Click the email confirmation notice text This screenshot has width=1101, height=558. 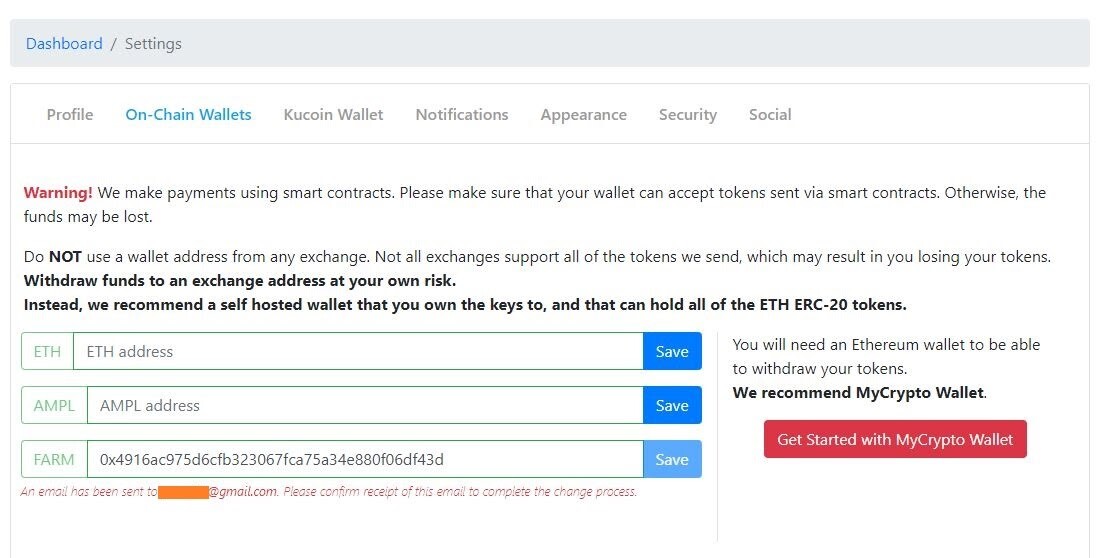pos(329,491)
